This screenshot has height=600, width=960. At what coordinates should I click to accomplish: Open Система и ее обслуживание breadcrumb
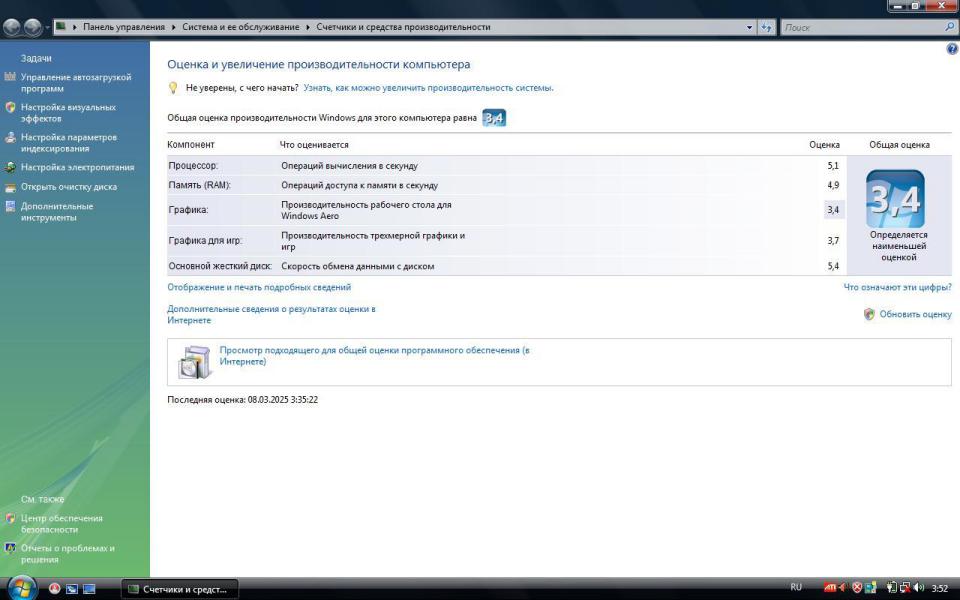pos(241,27)
